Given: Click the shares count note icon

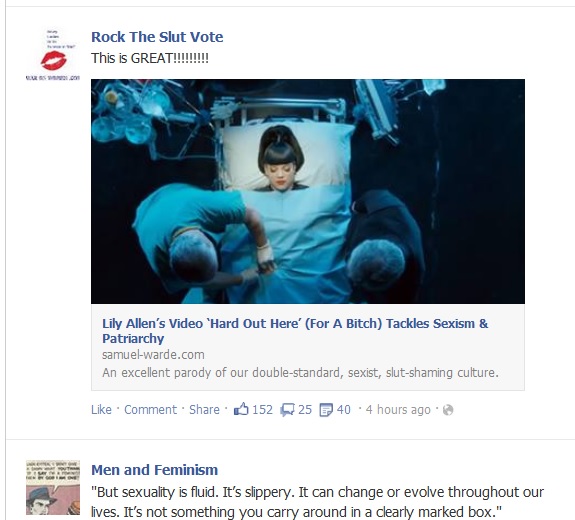Looking at the screenshot, I should click(326, 410).
